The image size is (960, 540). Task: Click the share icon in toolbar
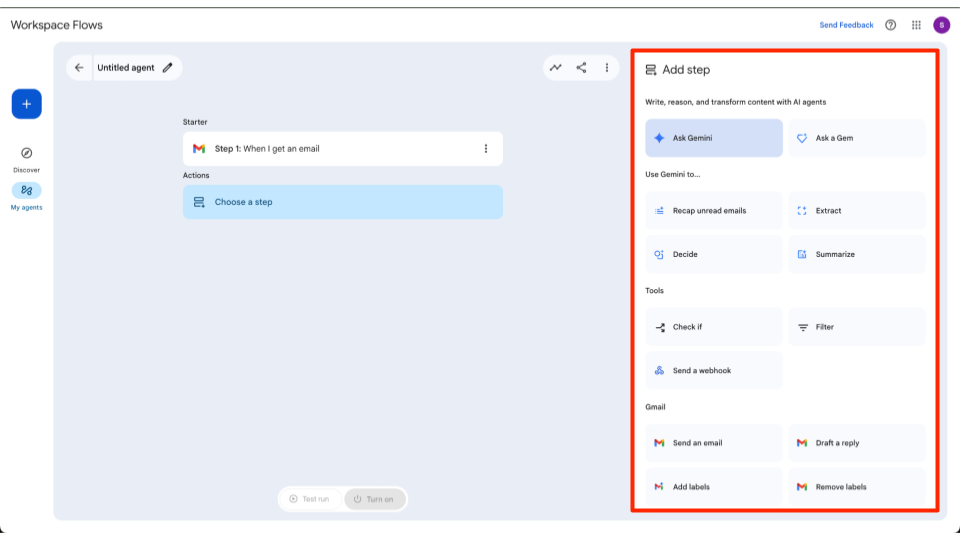click(x=581, y=68)
